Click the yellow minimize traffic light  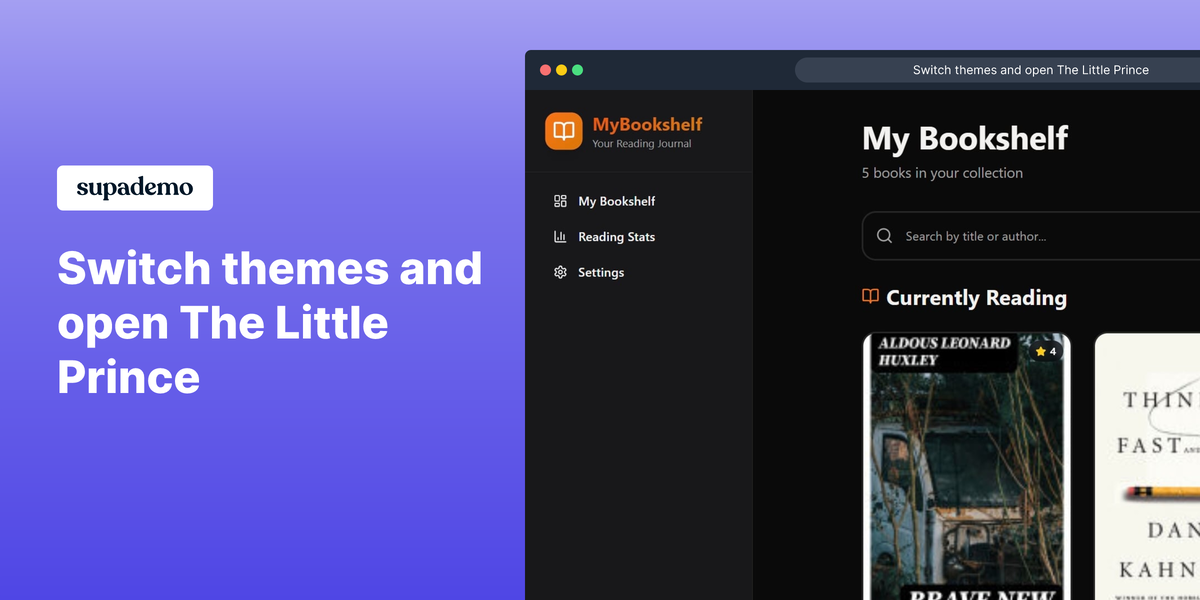[x=561, y=70]
